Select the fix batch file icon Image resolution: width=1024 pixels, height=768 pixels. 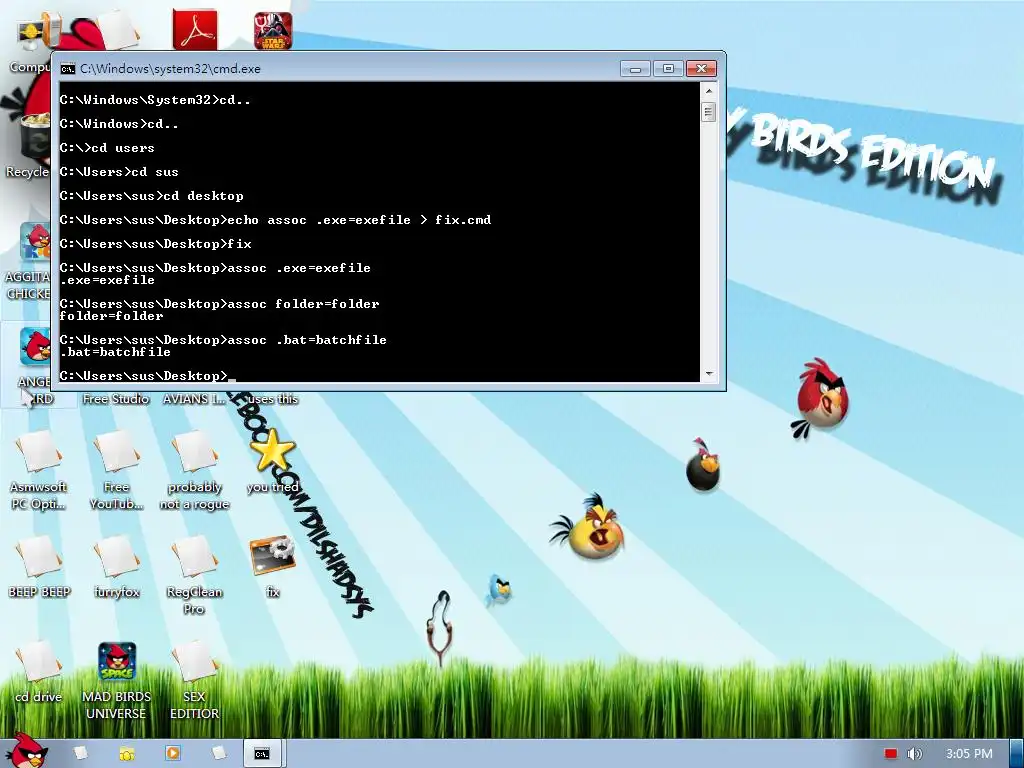coord(273,567)
